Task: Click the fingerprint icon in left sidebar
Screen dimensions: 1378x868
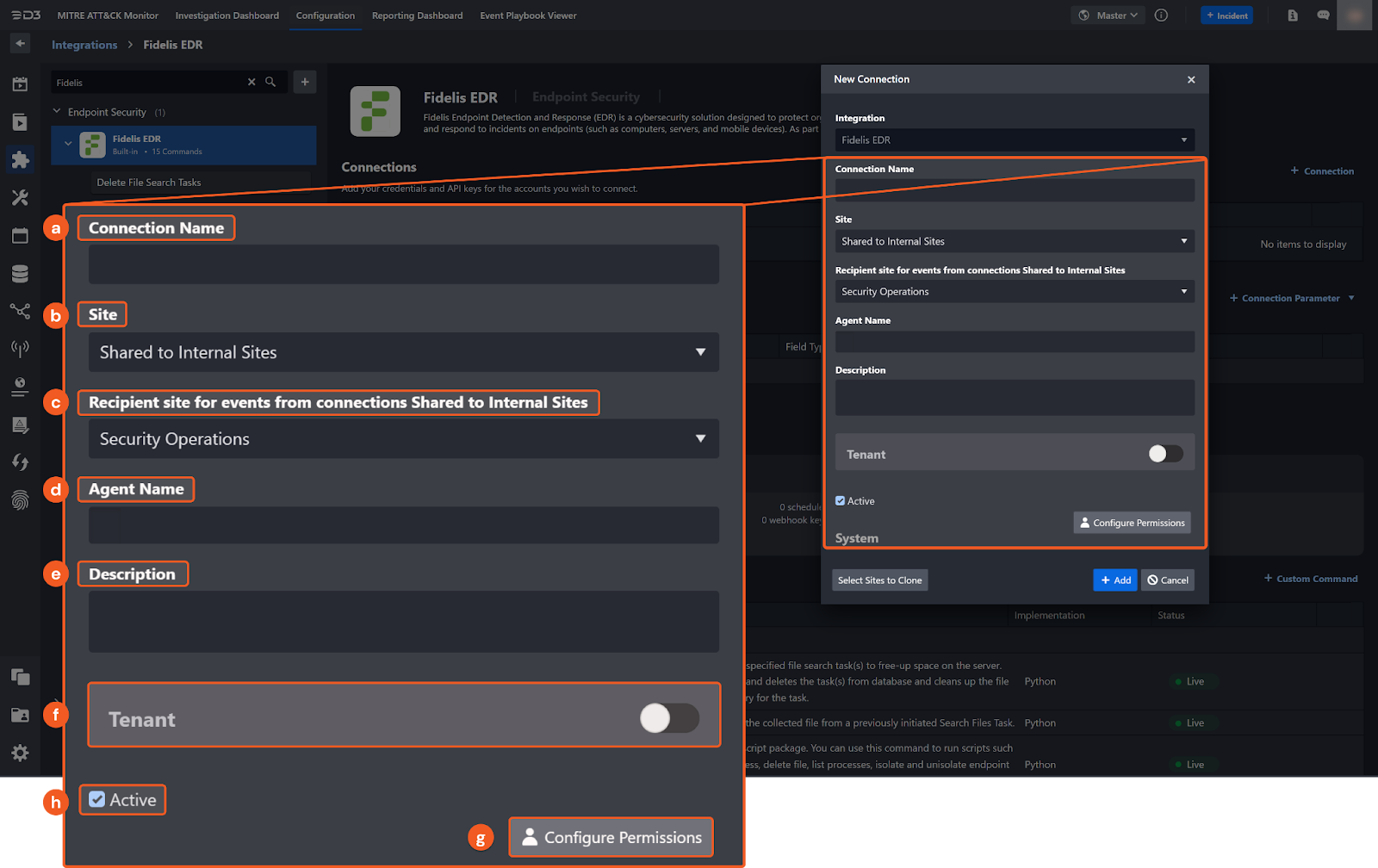Action: point(20,500)
